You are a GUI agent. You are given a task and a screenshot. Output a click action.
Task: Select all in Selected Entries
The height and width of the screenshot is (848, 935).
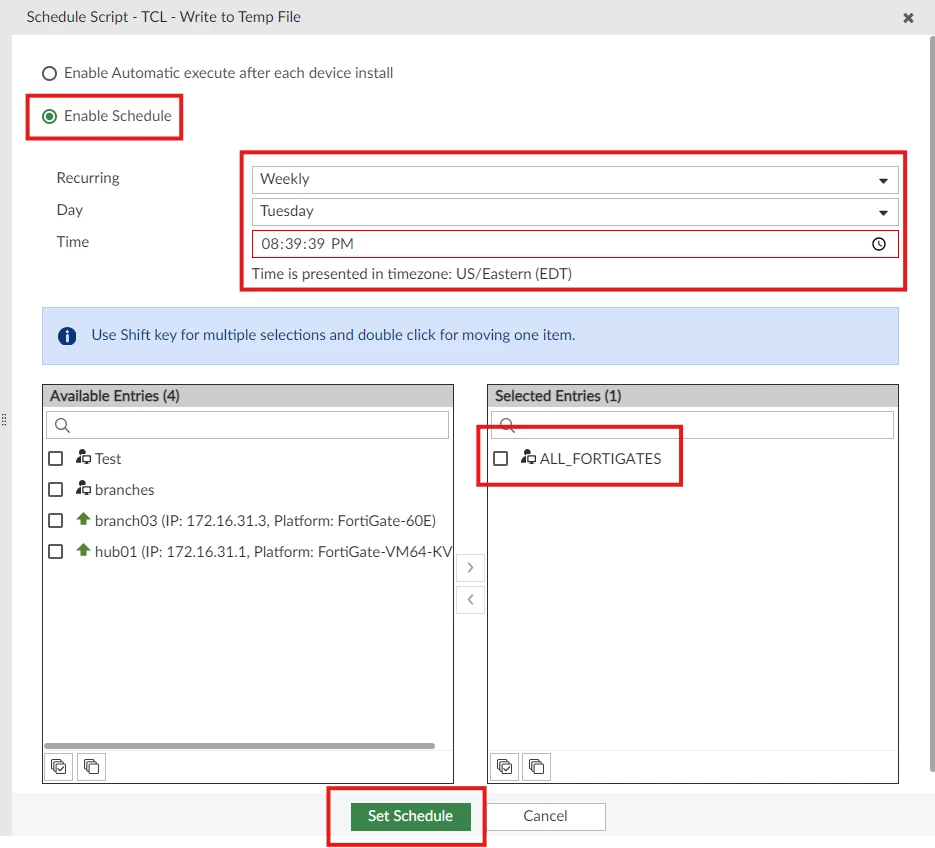pos(504,767)
